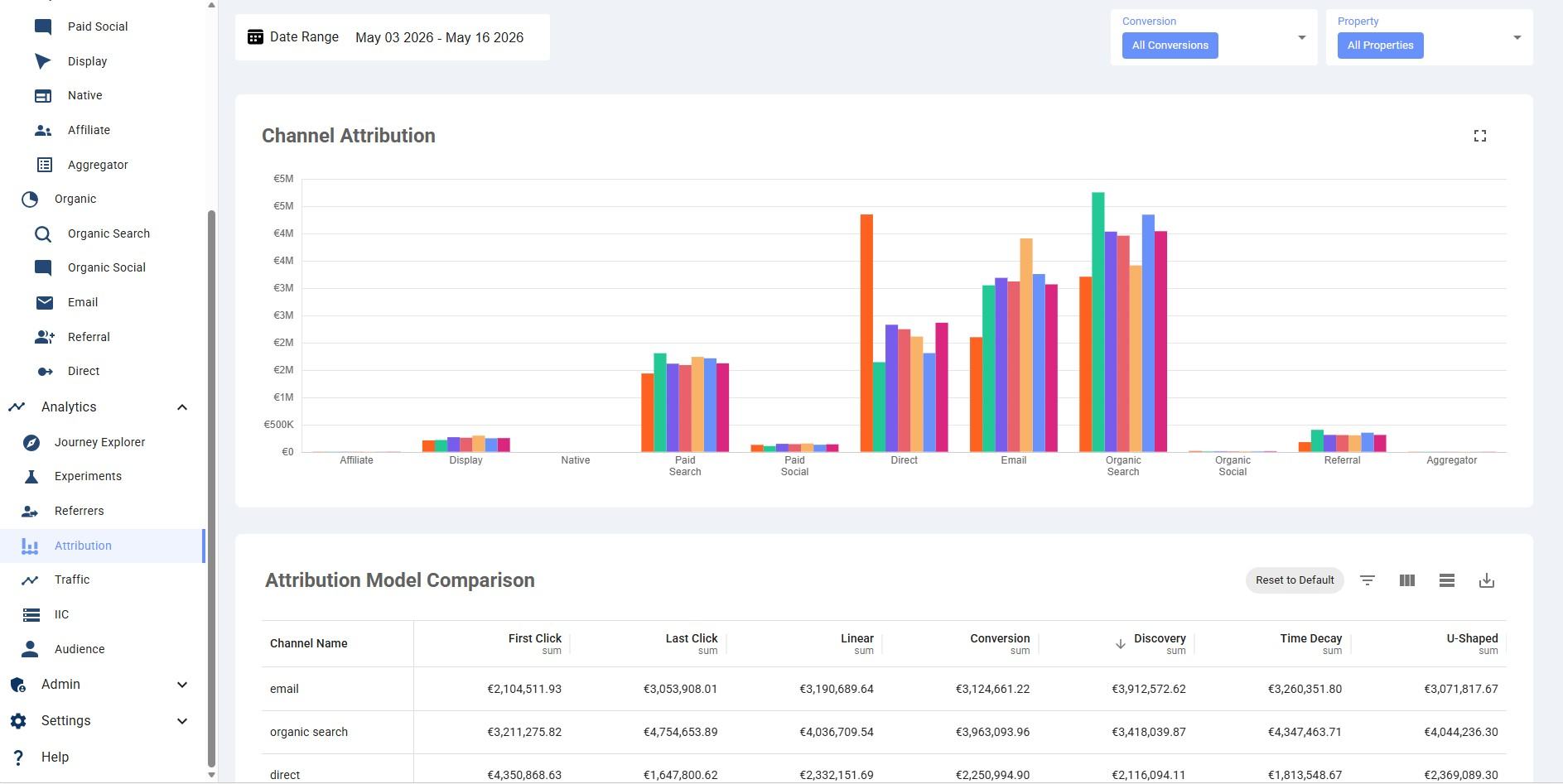
Task: Click the Referrers icon in sidebar
Action: [x=30, y=512]
